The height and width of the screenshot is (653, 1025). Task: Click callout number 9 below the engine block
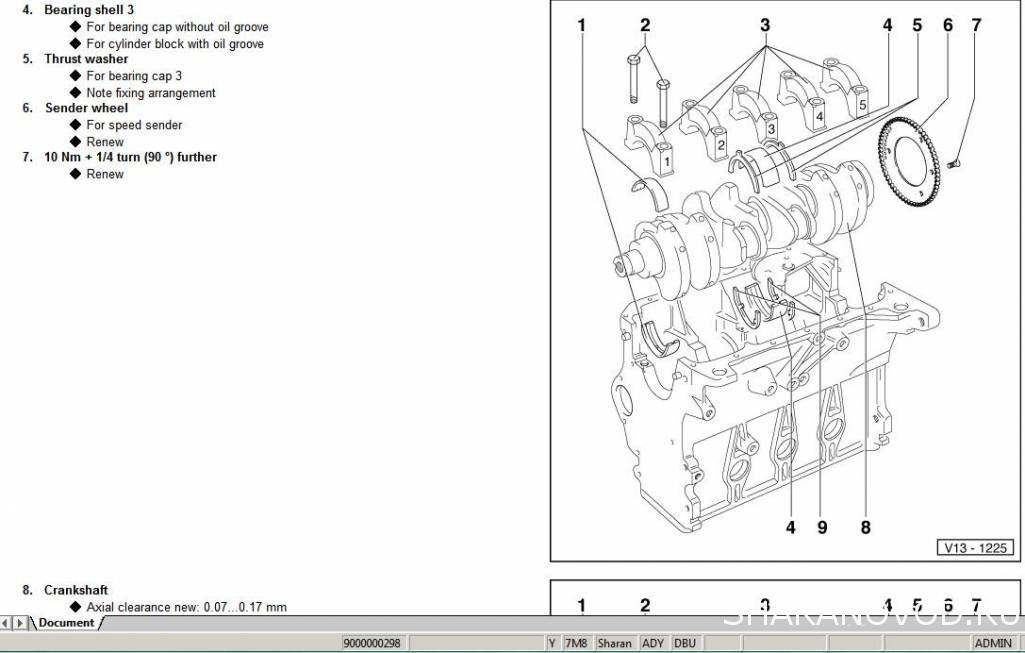tap(822, 527)
